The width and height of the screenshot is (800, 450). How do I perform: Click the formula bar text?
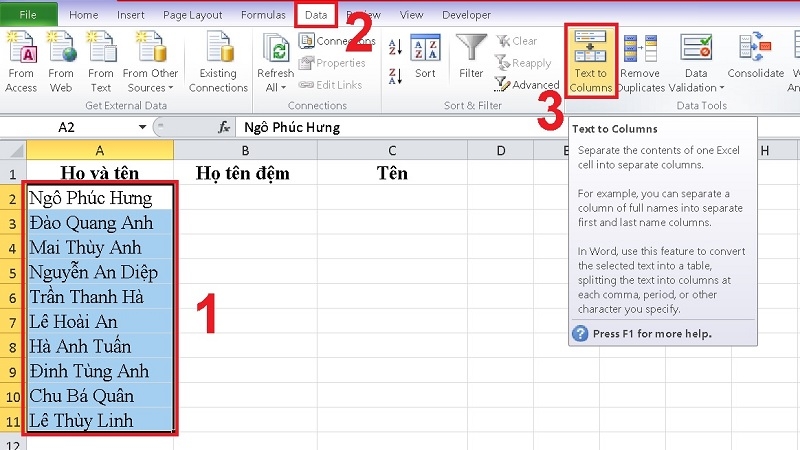(292, 127)
